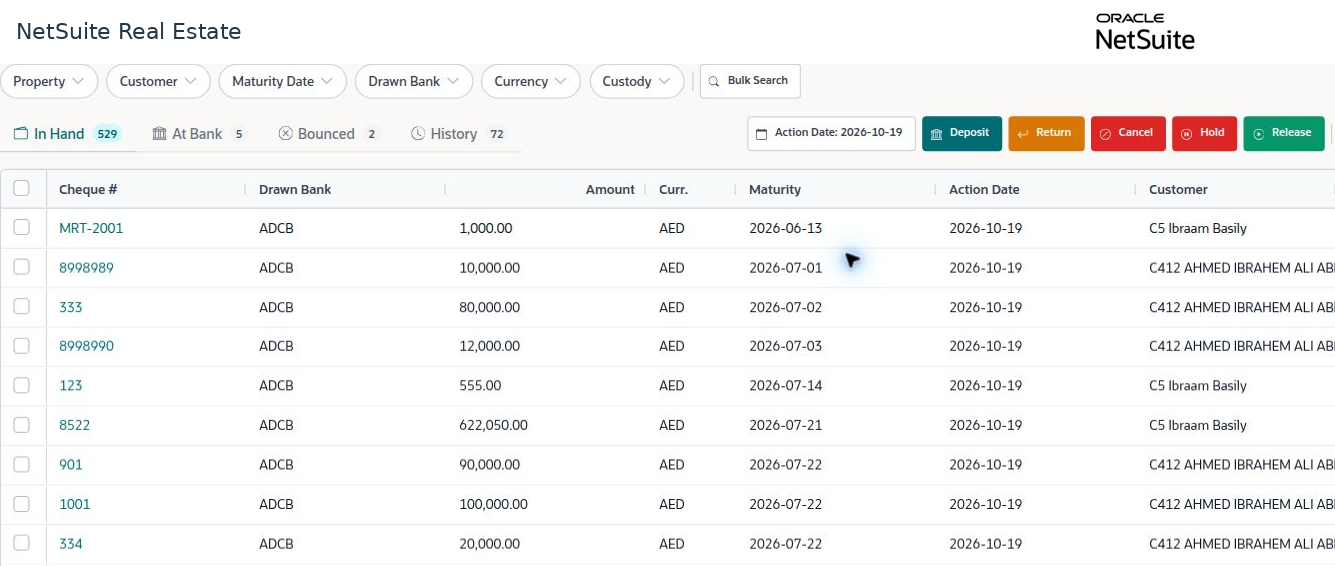Sort by the Amount column header
This screenshot has width=1335, height=566.
coord(610,189)
